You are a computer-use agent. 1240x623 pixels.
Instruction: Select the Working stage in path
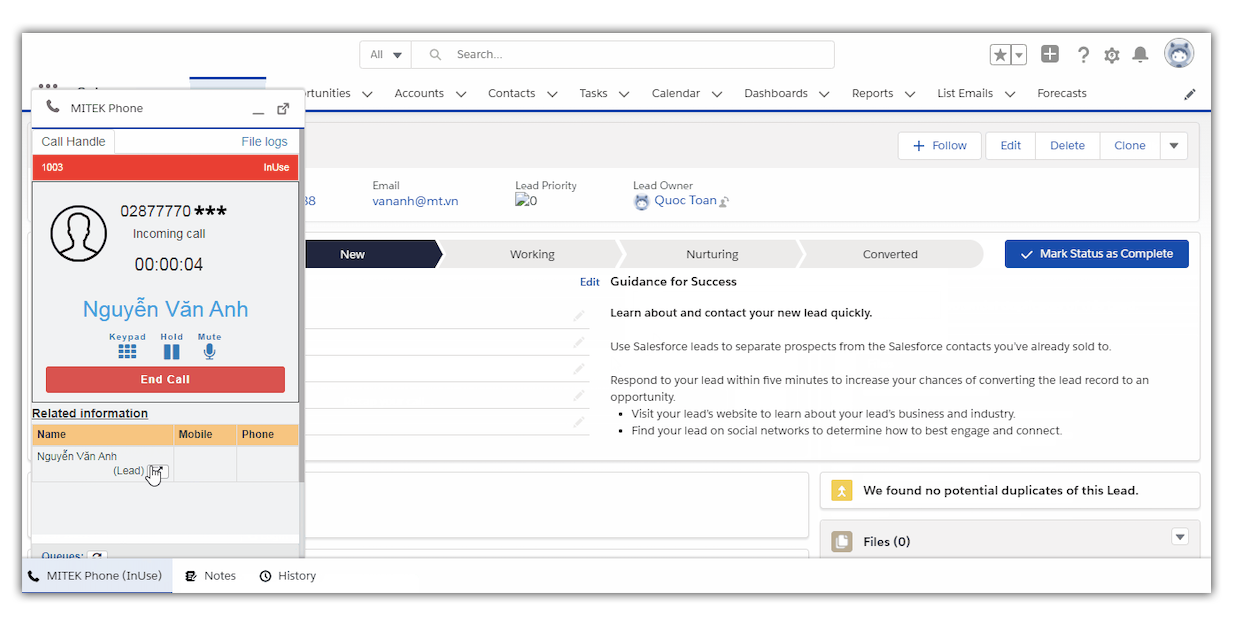click(532, 254)
